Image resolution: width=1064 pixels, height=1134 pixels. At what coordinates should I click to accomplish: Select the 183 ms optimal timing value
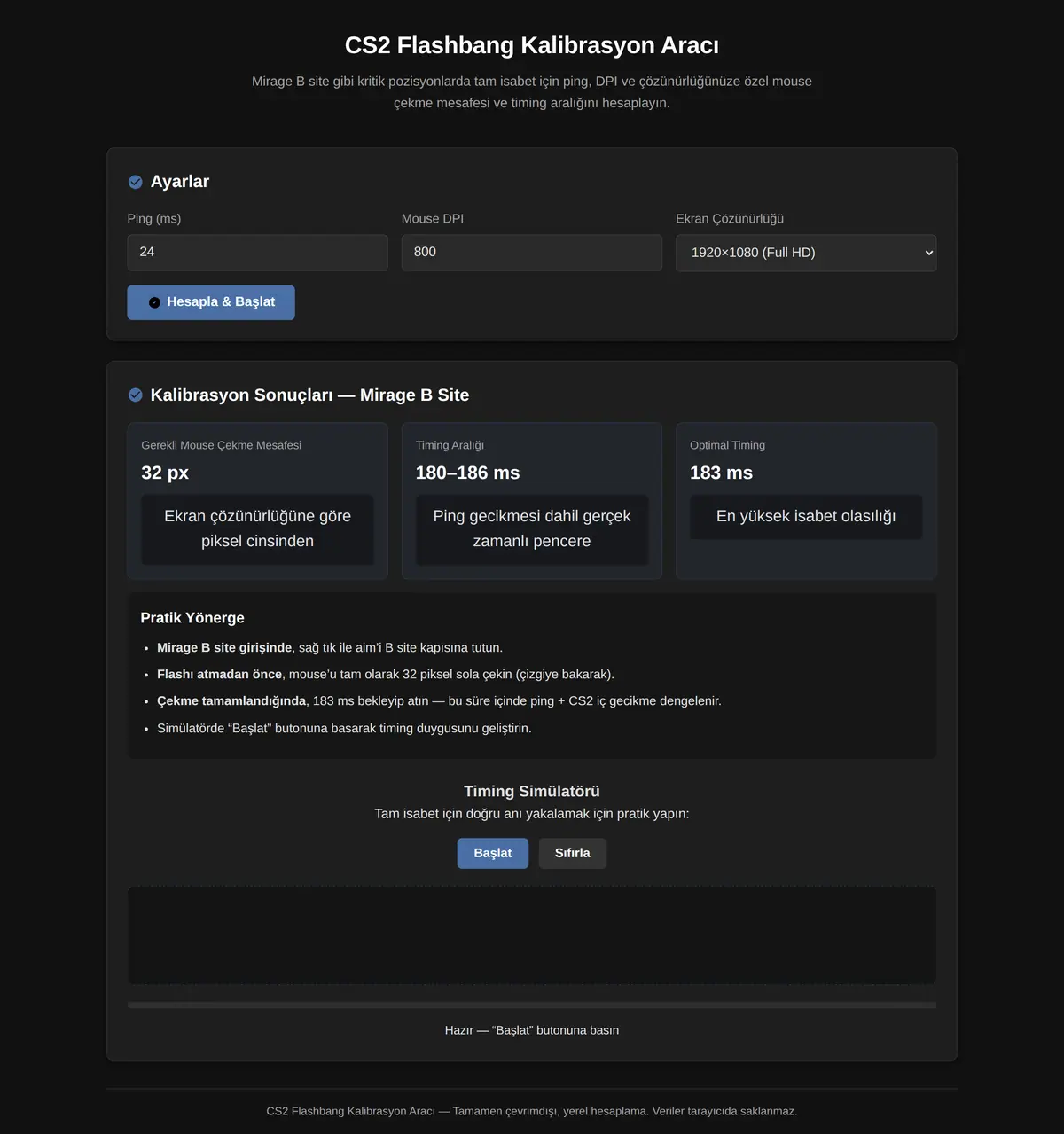(x=721, y=473)
